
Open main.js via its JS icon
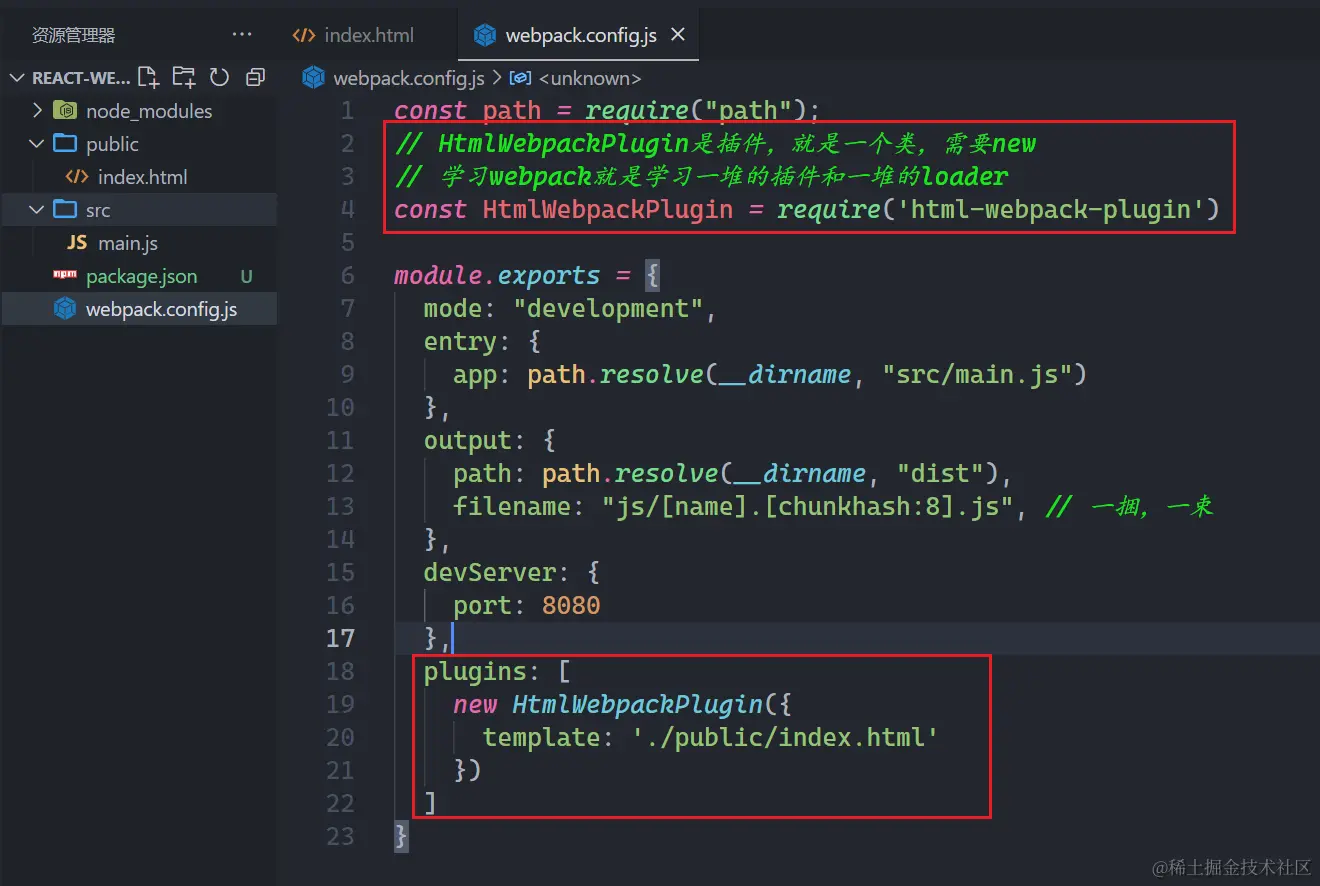point(77,243)
